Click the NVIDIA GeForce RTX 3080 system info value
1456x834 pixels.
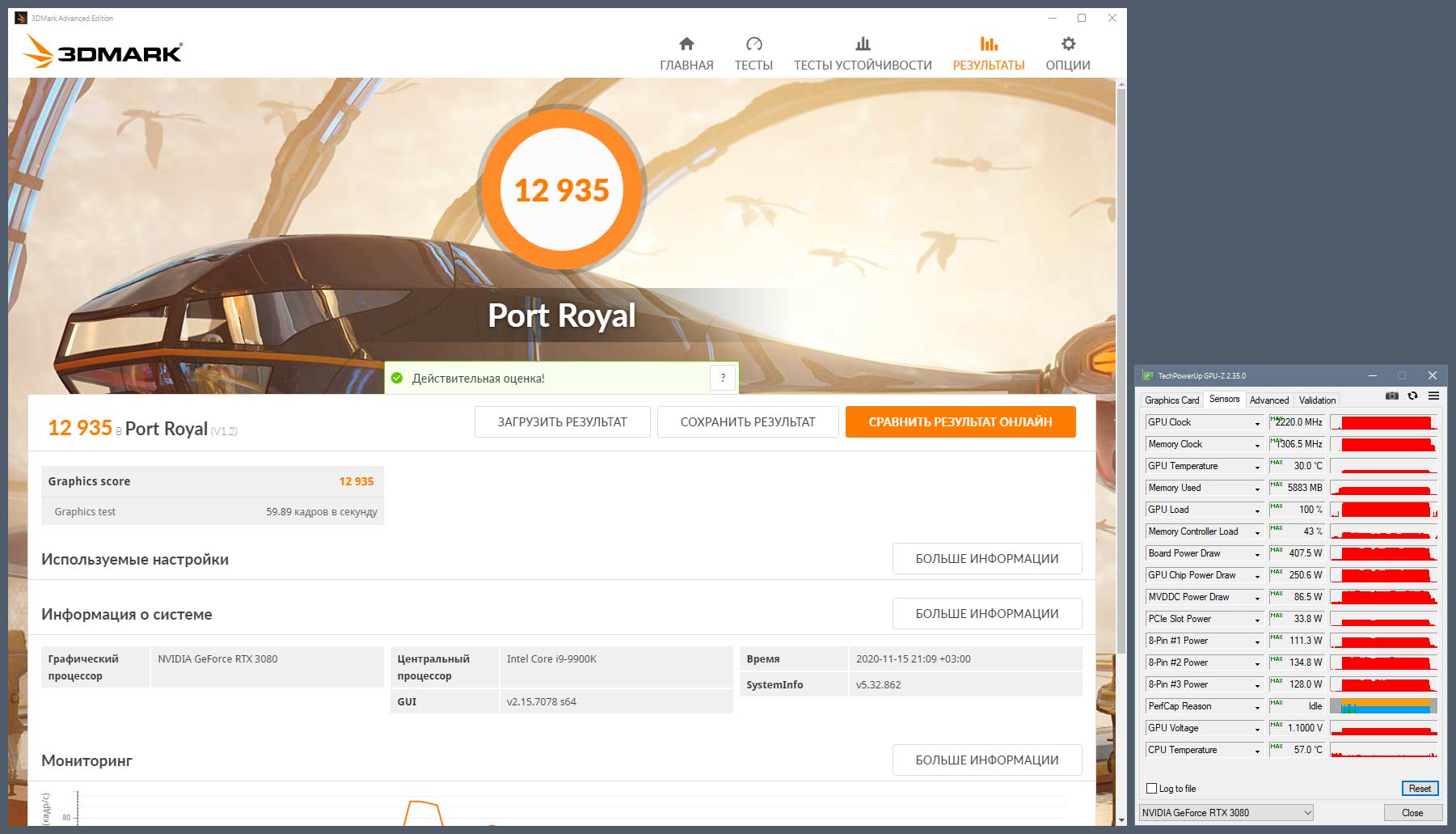click(x=217, y=658)
